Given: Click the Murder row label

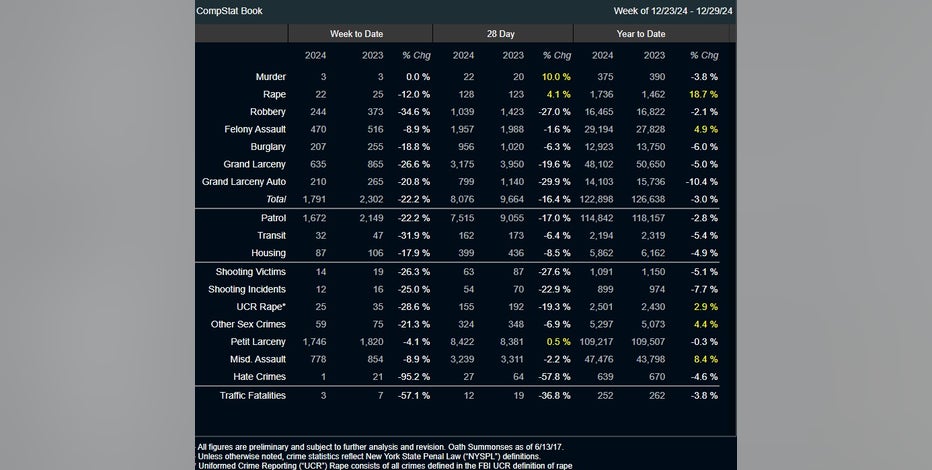Looking at the screenshot, I should click(x=270, y=77).
